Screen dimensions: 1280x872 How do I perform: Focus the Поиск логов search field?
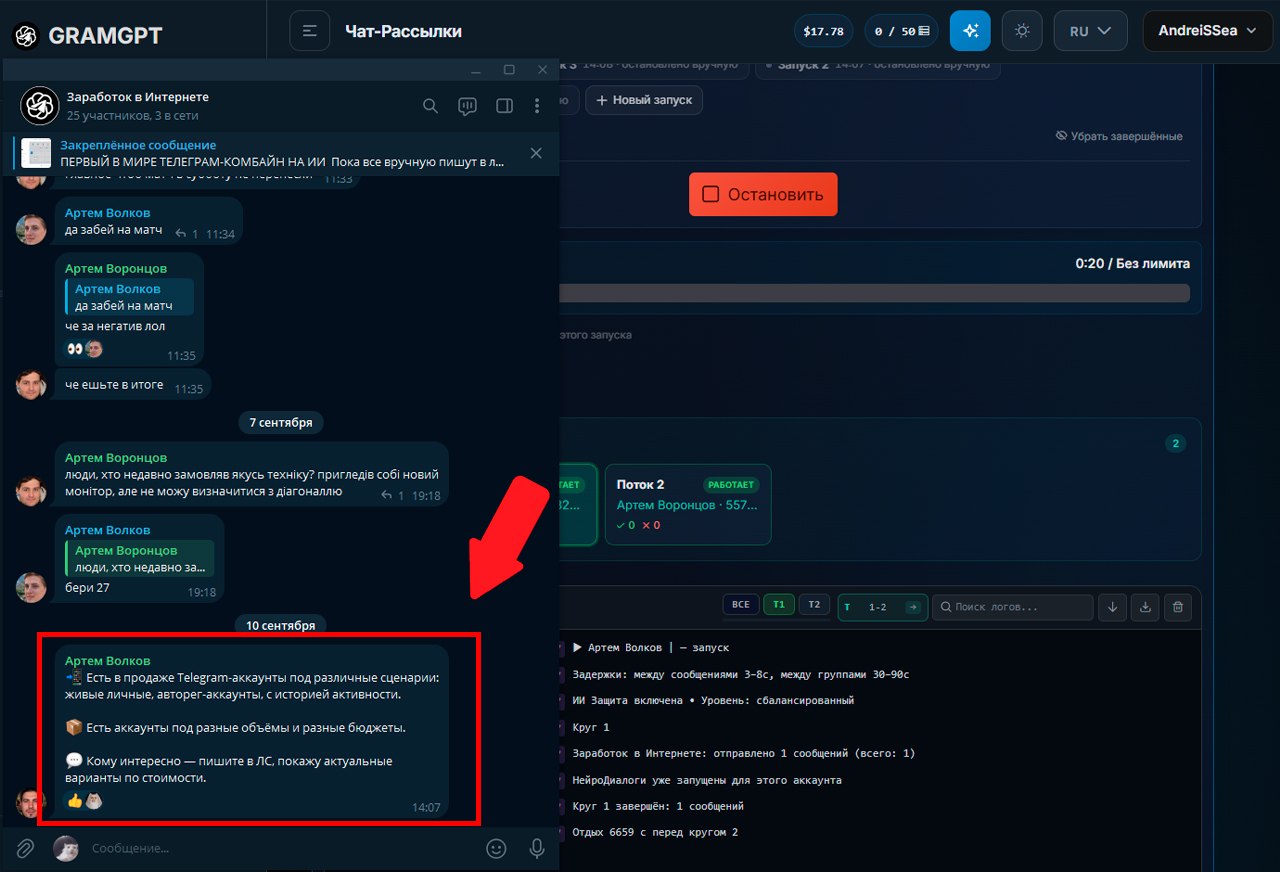coord(1012,607)
